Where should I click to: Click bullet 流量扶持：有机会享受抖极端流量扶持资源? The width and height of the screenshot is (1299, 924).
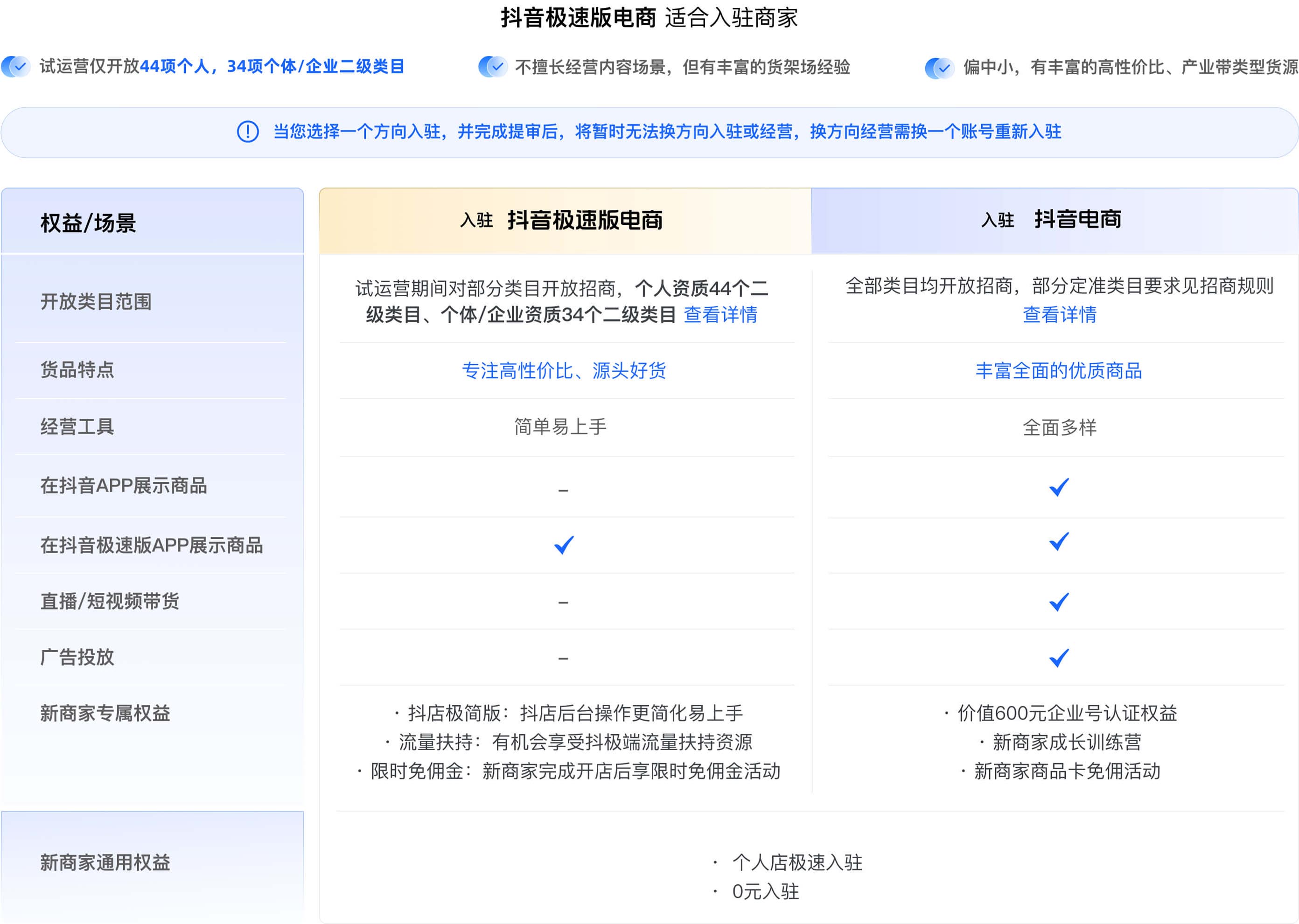click(569, 742)
